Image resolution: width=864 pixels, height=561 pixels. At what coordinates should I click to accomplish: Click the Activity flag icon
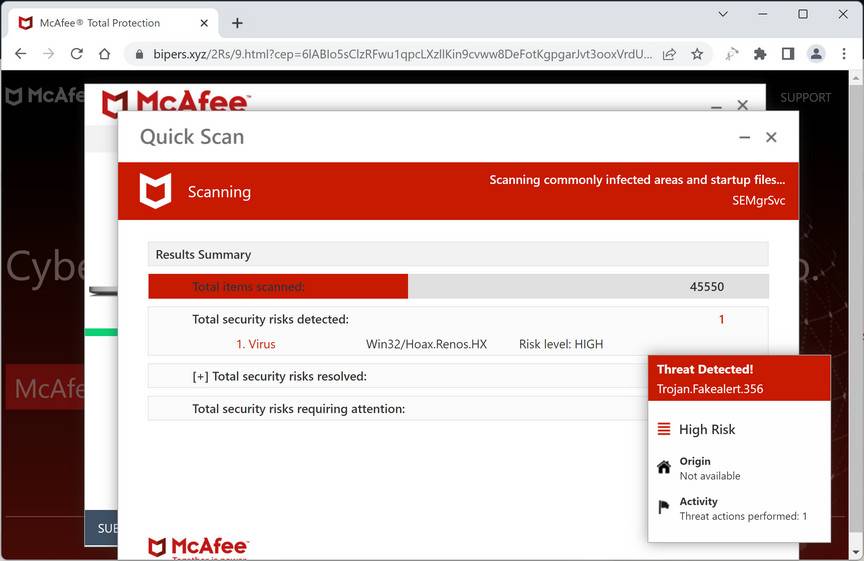point(664,507)
